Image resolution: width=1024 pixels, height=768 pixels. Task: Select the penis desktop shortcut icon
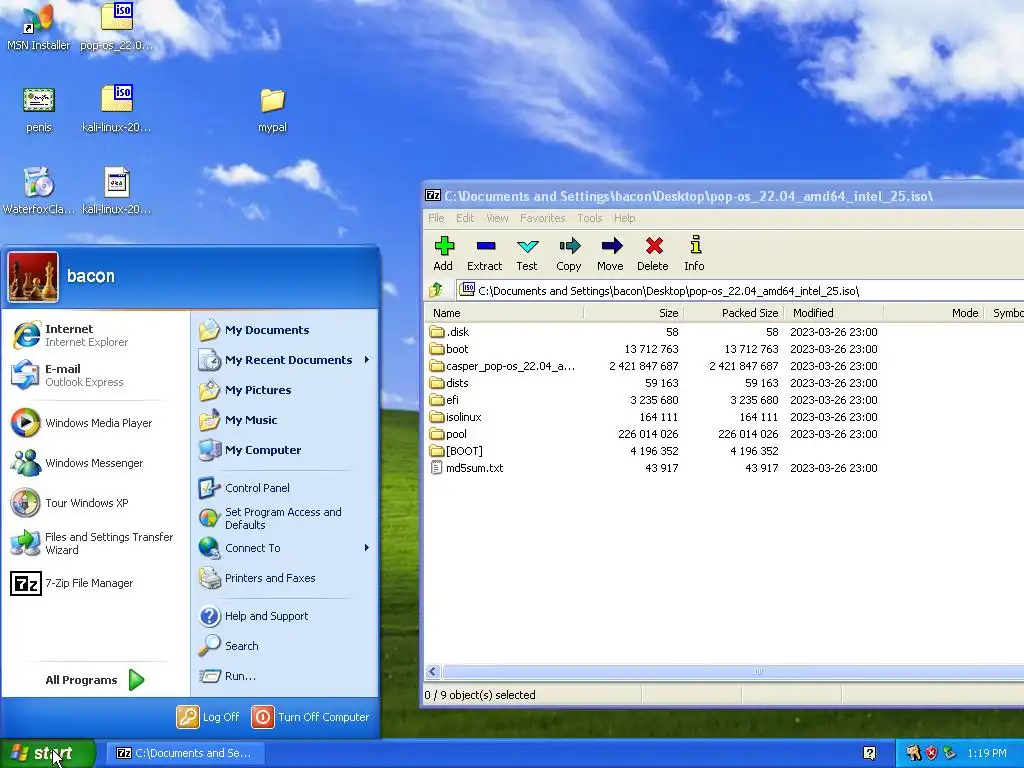[x=39, y=110]
